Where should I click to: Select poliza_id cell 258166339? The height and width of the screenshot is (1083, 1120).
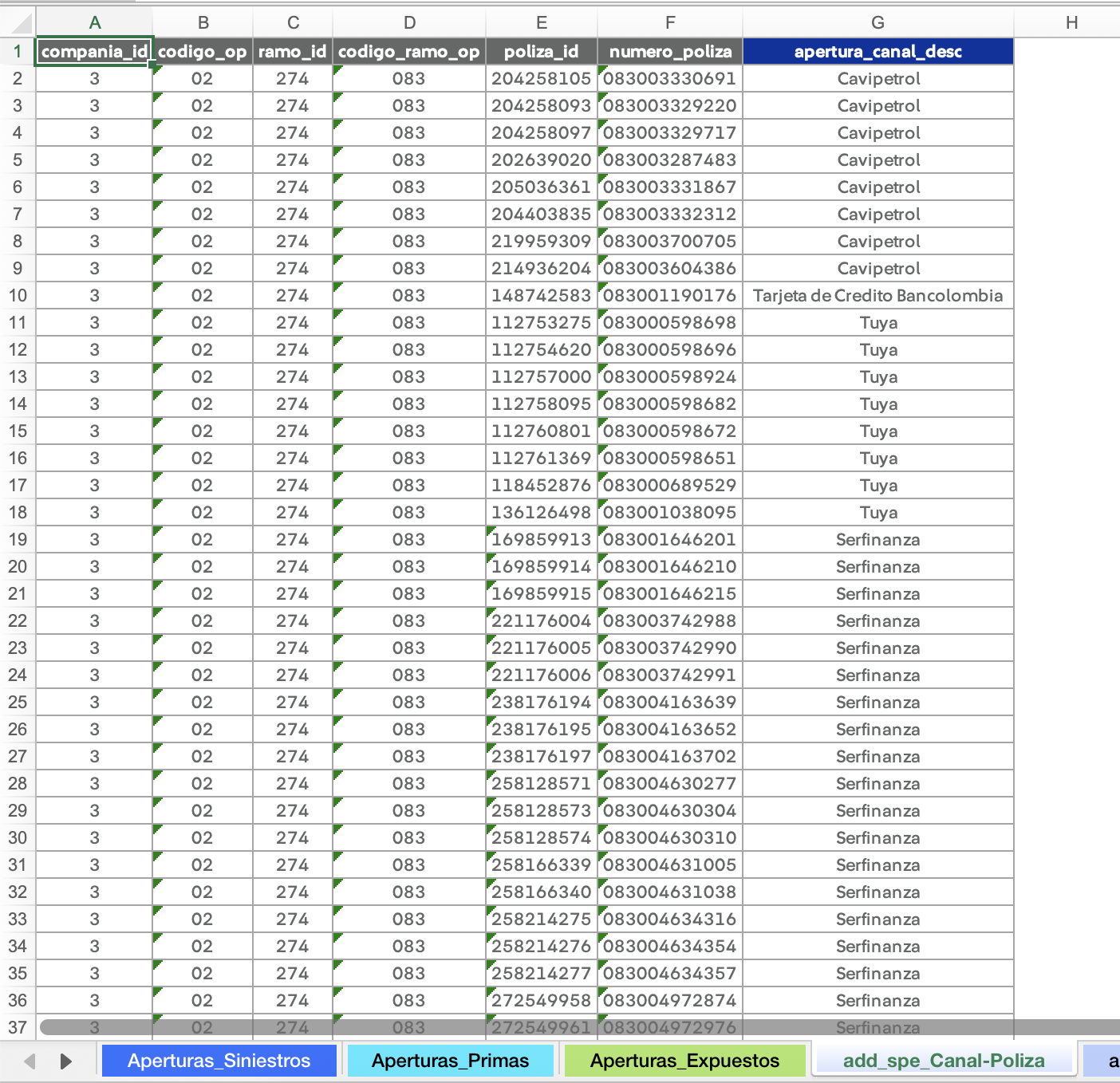tap(542, 865)
